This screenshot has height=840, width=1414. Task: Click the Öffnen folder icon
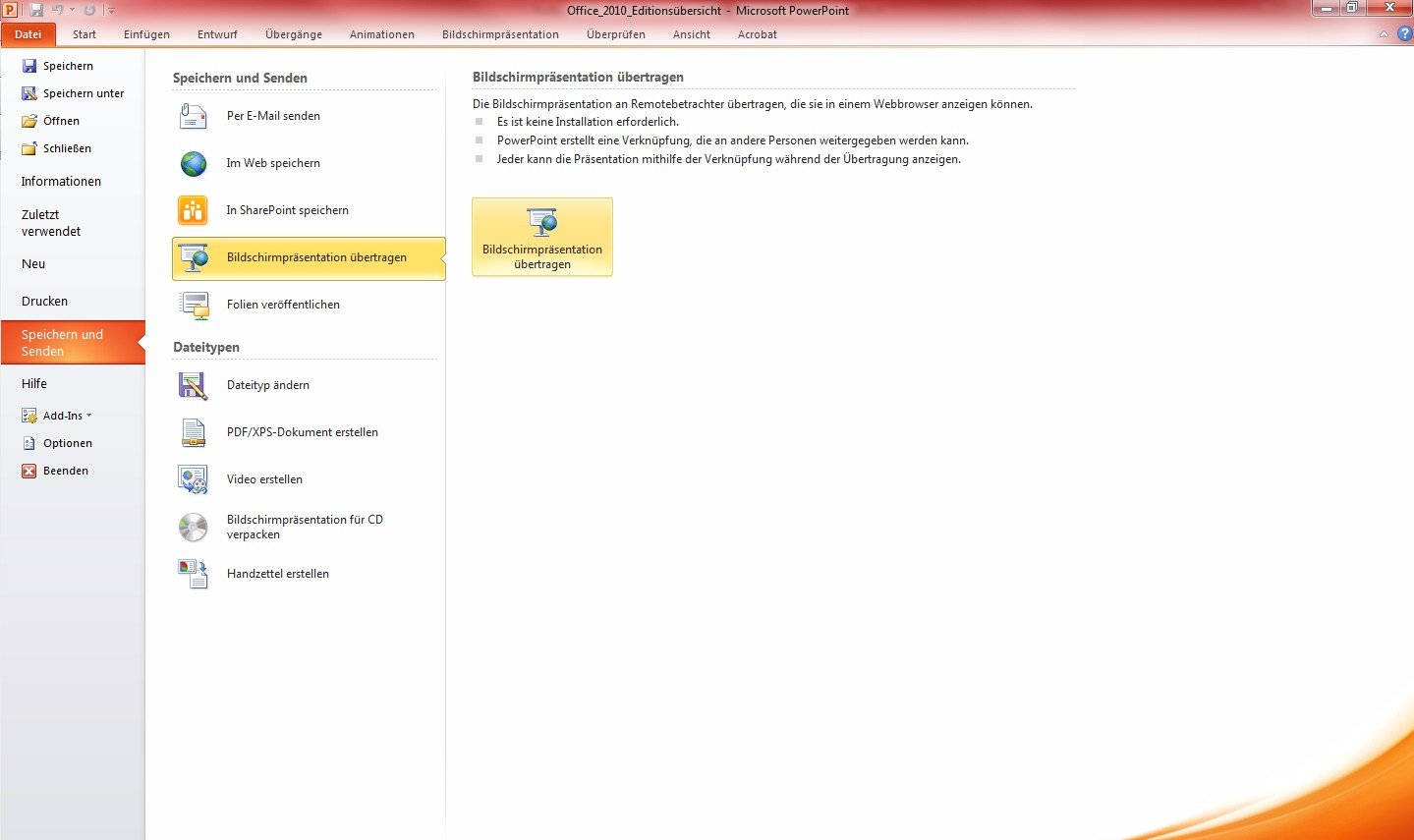click(29, 121)
